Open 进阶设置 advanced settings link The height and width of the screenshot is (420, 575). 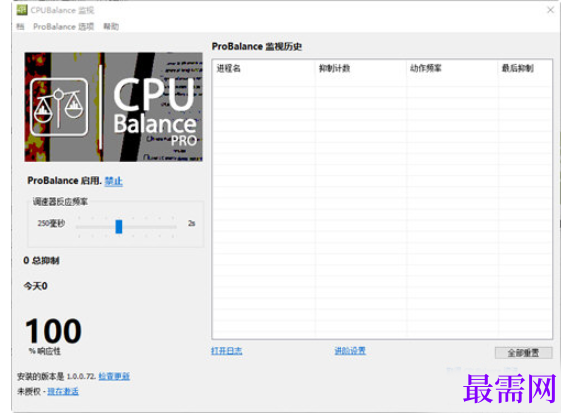tap(350, 351)
